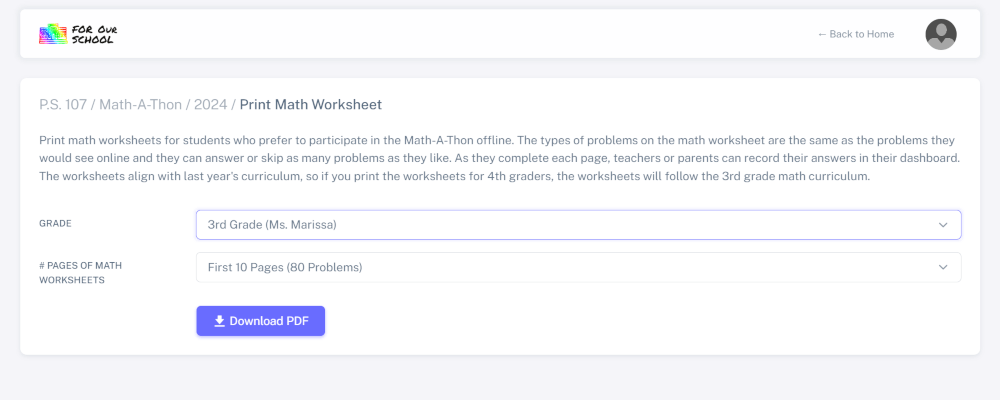Click the pages dropdown chevron arrow
This screenshot has width=1000, height=400.
coord(942,267)
